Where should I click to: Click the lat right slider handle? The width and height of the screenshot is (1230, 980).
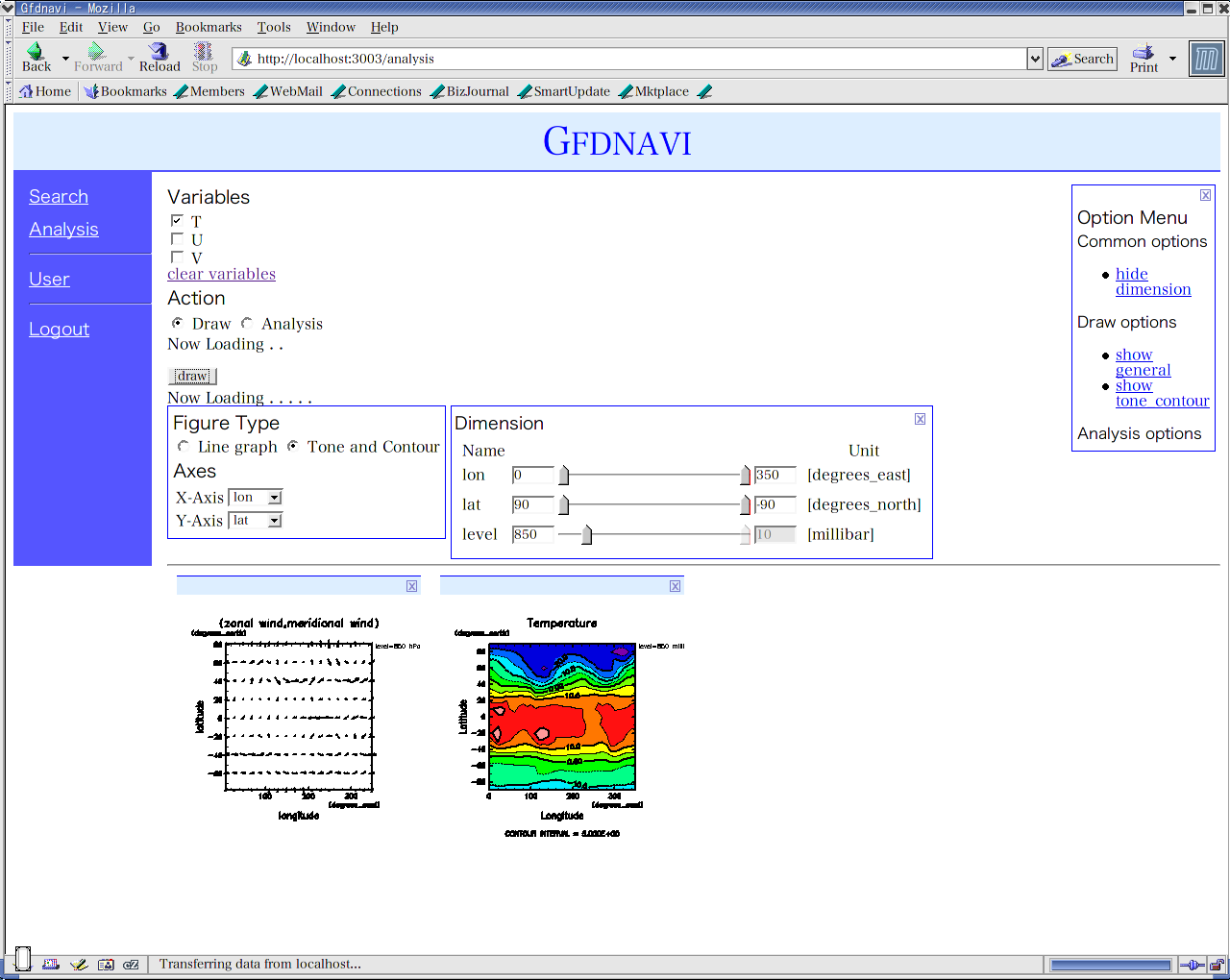click(x=745, y=505)
